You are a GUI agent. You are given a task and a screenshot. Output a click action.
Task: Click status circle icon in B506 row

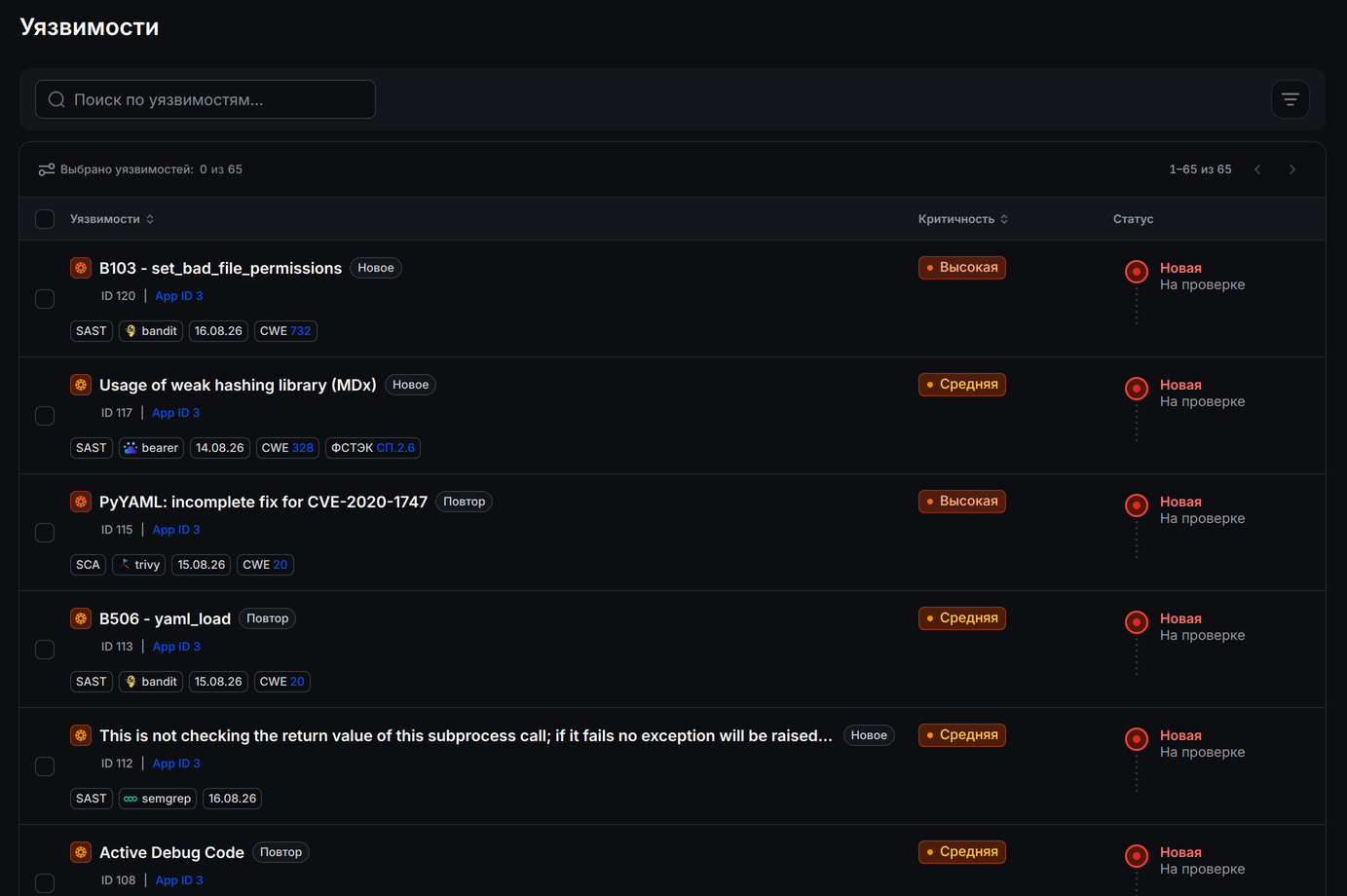click(x=1136, y=622)
